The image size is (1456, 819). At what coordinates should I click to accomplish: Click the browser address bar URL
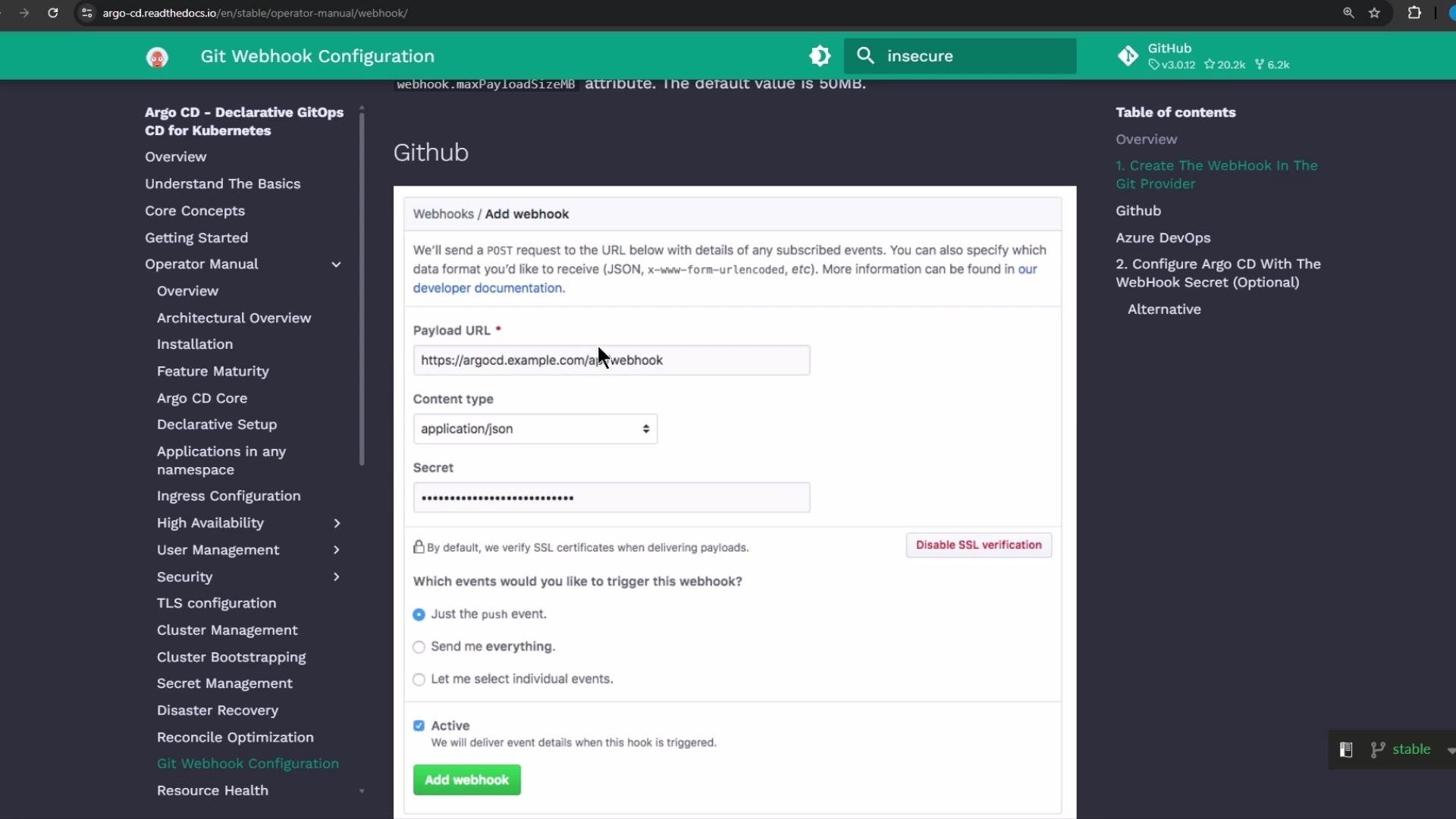(x=255, y=13)
